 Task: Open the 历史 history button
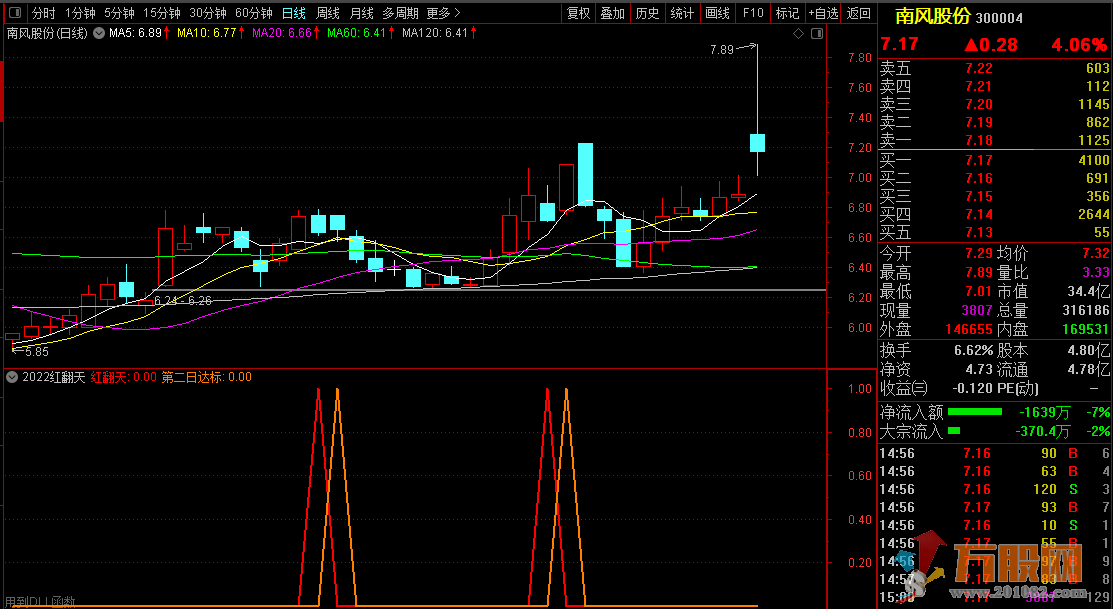(x=647, y=13)
